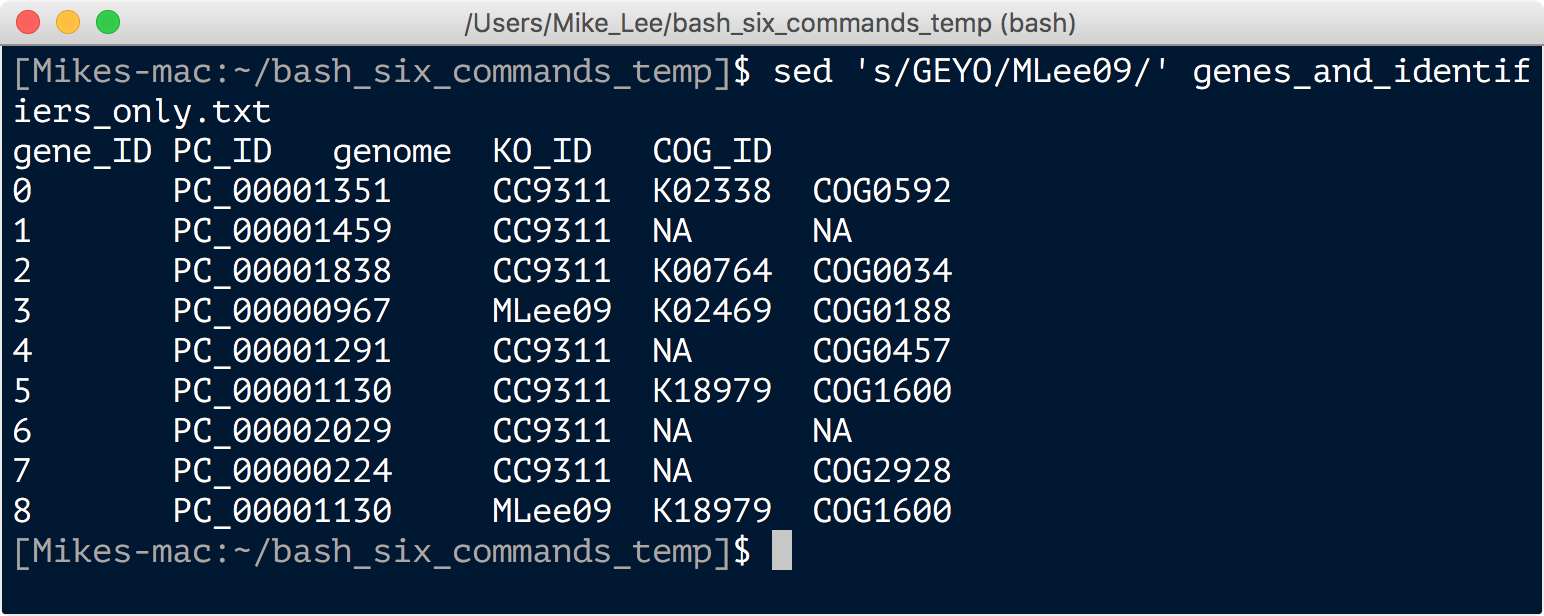Click K02338 value in the first row
This screenshot has width=1544, height=616.
coord(712,191)
